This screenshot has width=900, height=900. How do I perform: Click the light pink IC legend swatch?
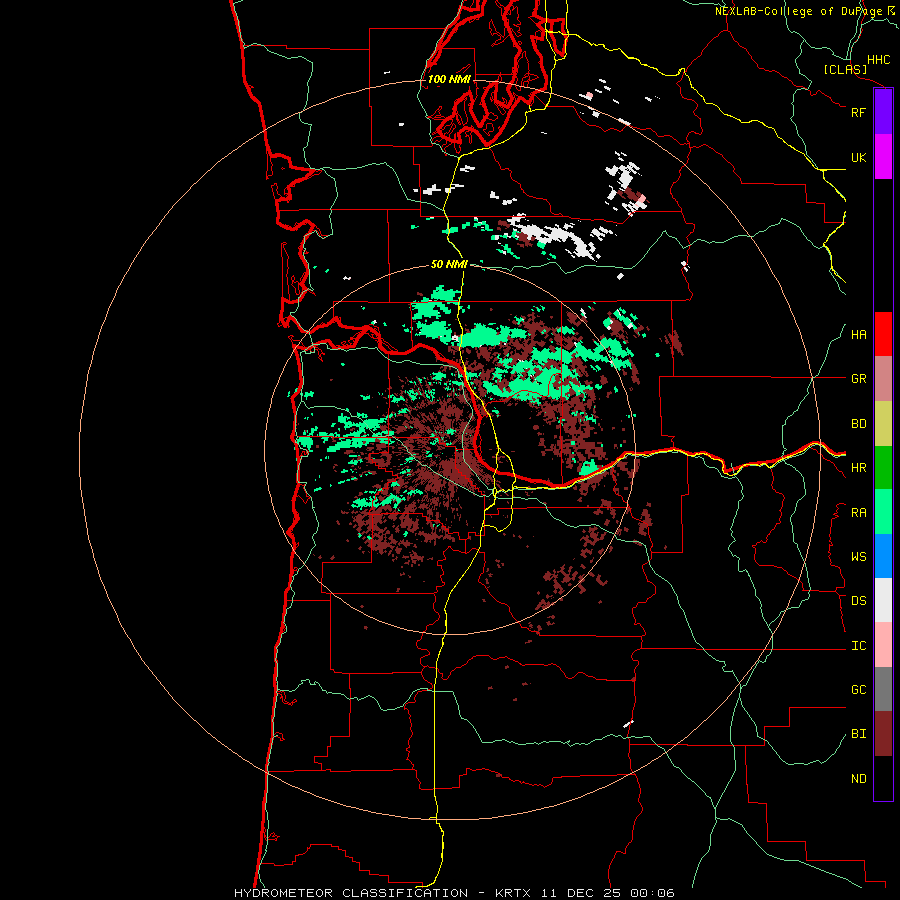(883, 645)
